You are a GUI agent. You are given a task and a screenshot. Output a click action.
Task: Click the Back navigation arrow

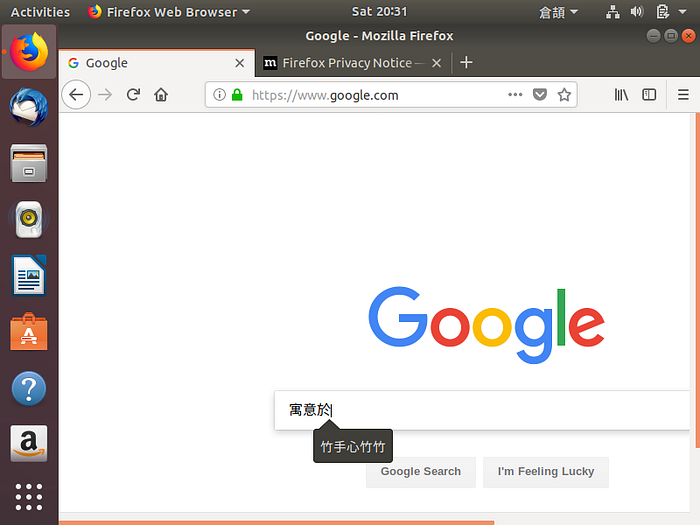point(76,95)
